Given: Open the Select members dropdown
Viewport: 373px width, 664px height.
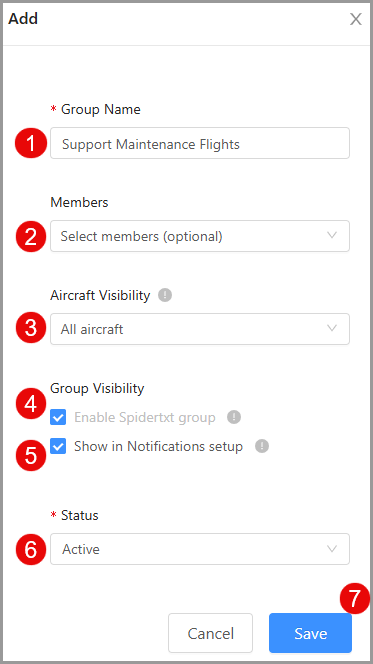Looking at the screenshot, I should tap(200, 236).
